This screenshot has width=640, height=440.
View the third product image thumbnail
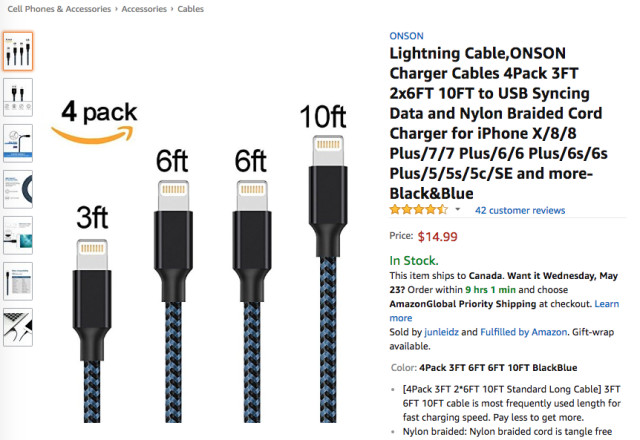pos(17,143)
